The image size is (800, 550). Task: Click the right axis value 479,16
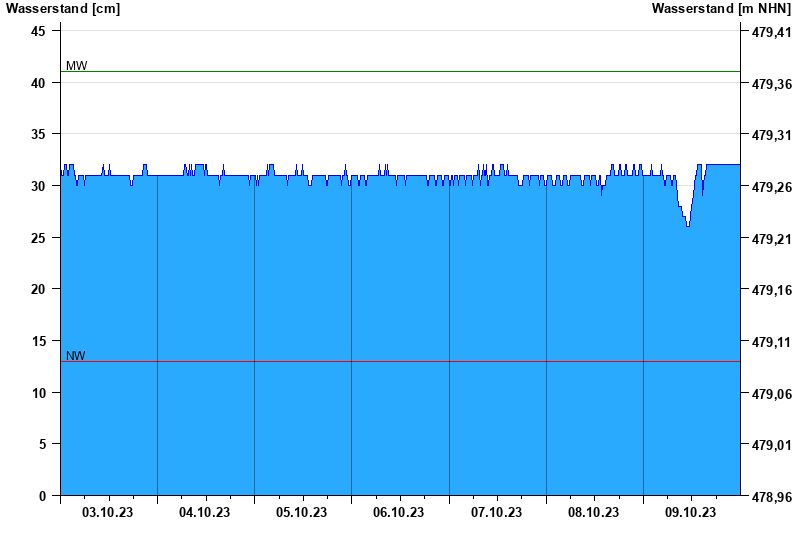pyautogui.click(x=772, y=290)
